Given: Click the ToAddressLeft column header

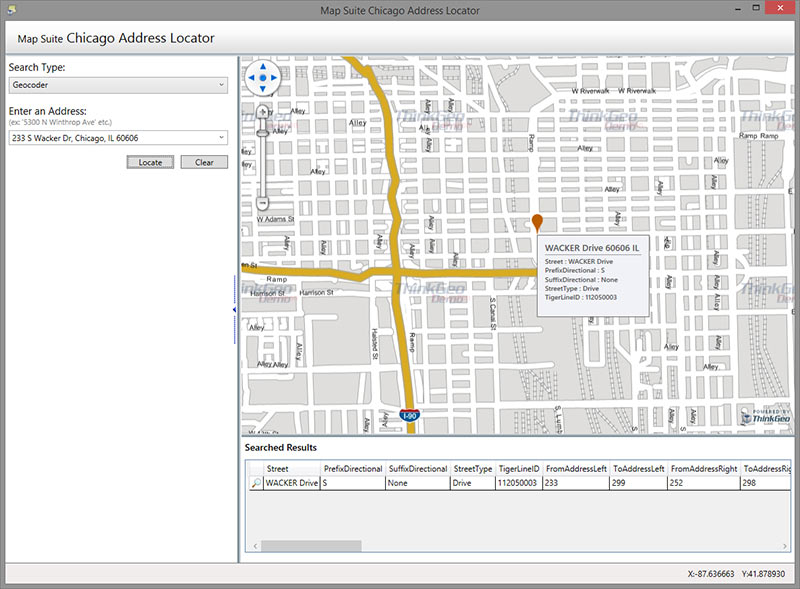Looking at the screenshot, I should pos(639,469).
